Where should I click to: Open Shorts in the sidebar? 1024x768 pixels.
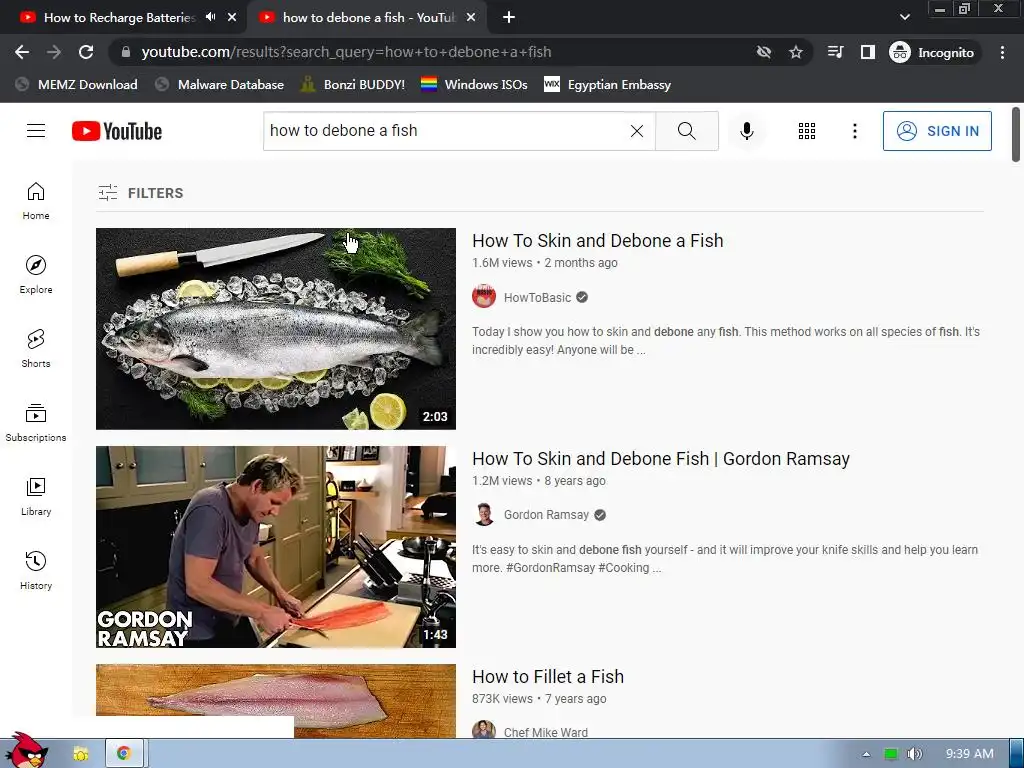(36, 349)
